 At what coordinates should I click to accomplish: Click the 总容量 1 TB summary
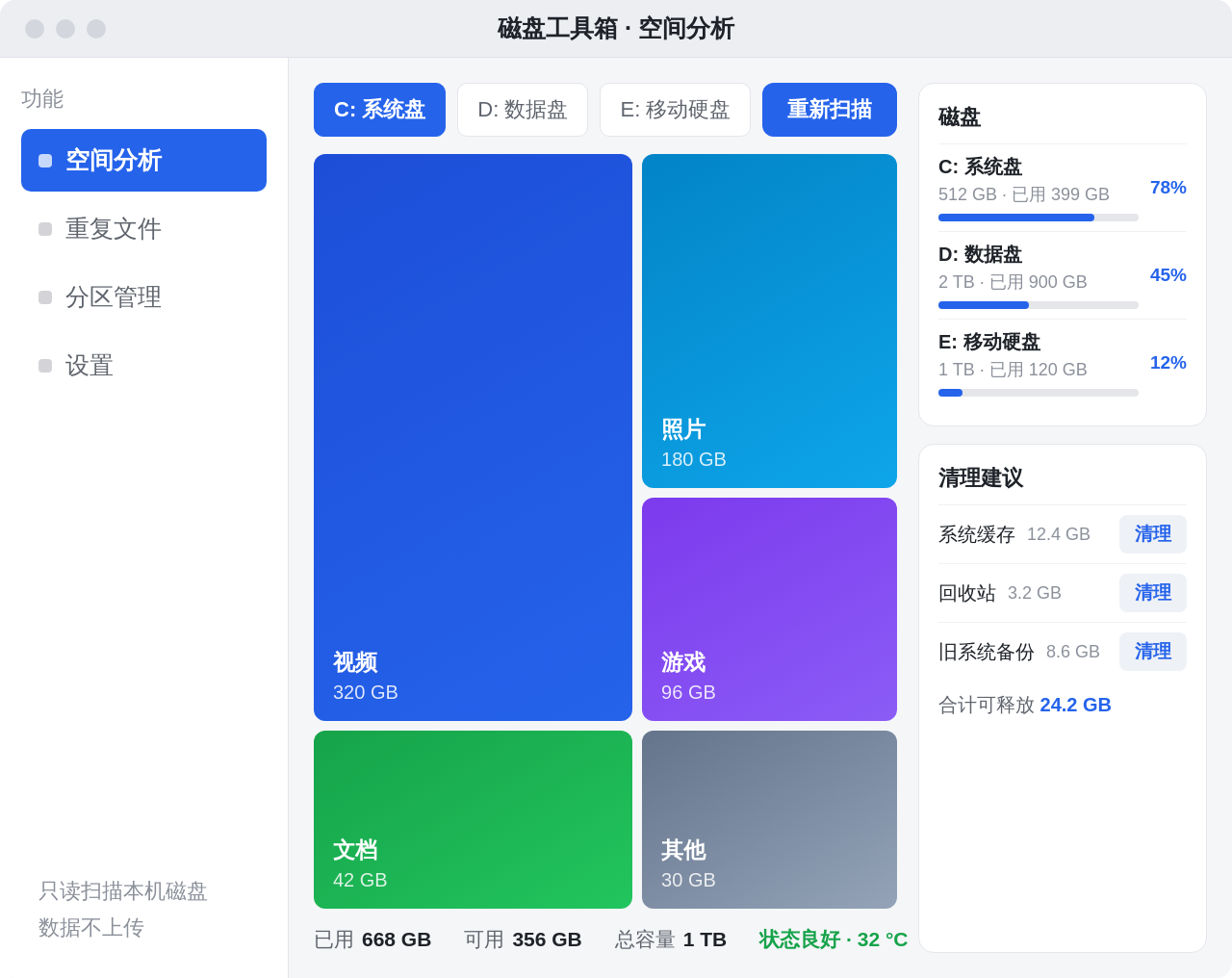click(671, 939)
